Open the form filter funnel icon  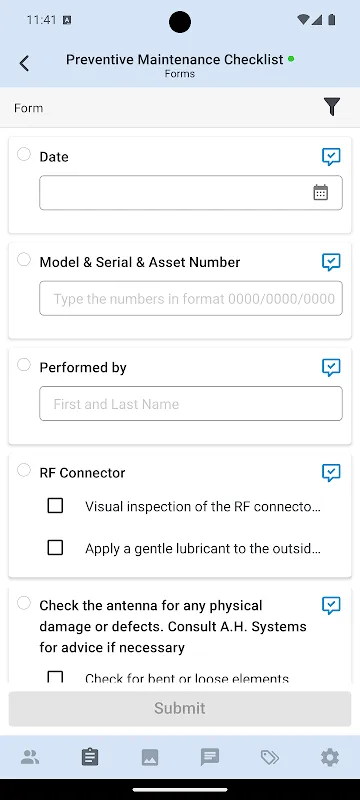tap(331, 107)
